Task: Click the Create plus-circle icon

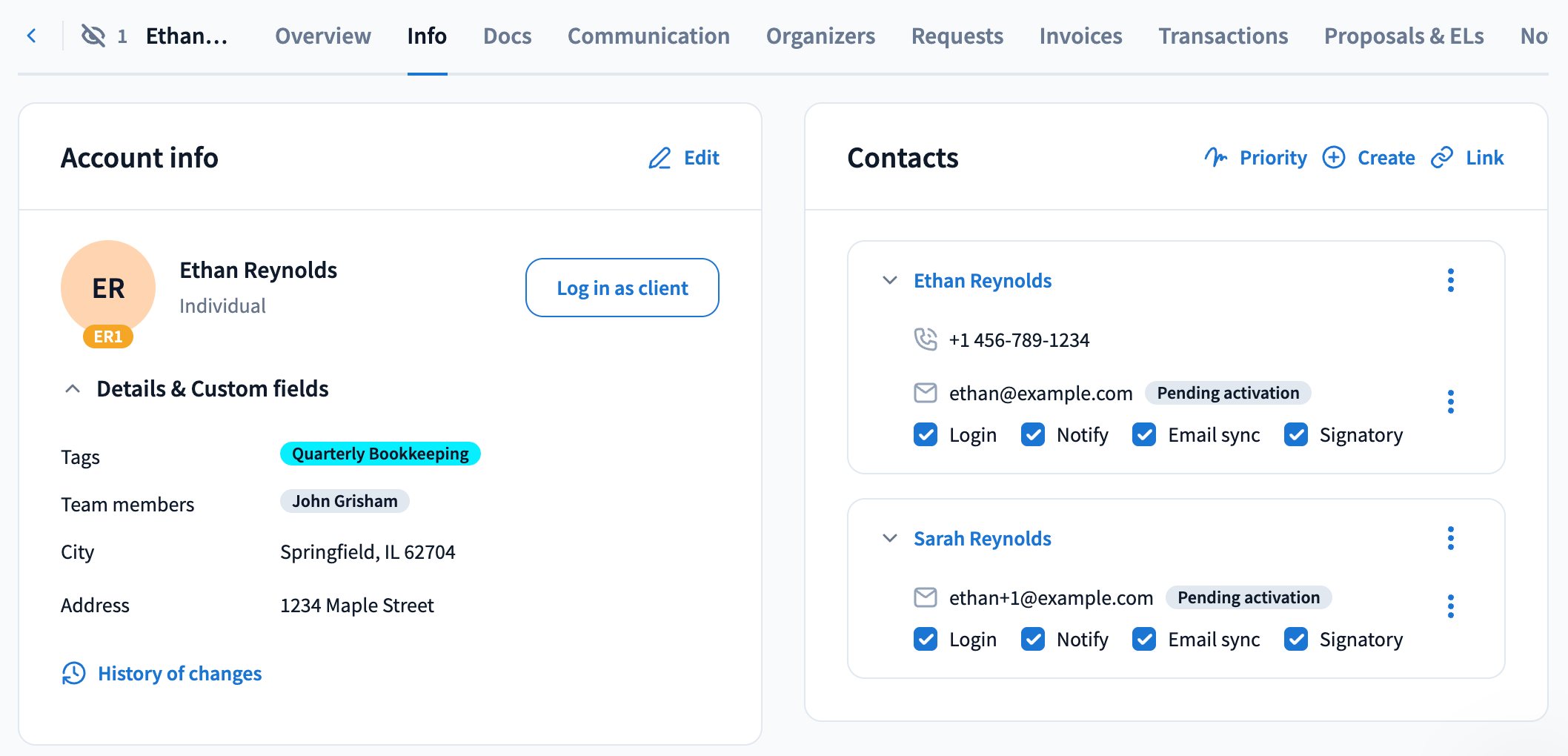Action: 1334,158
